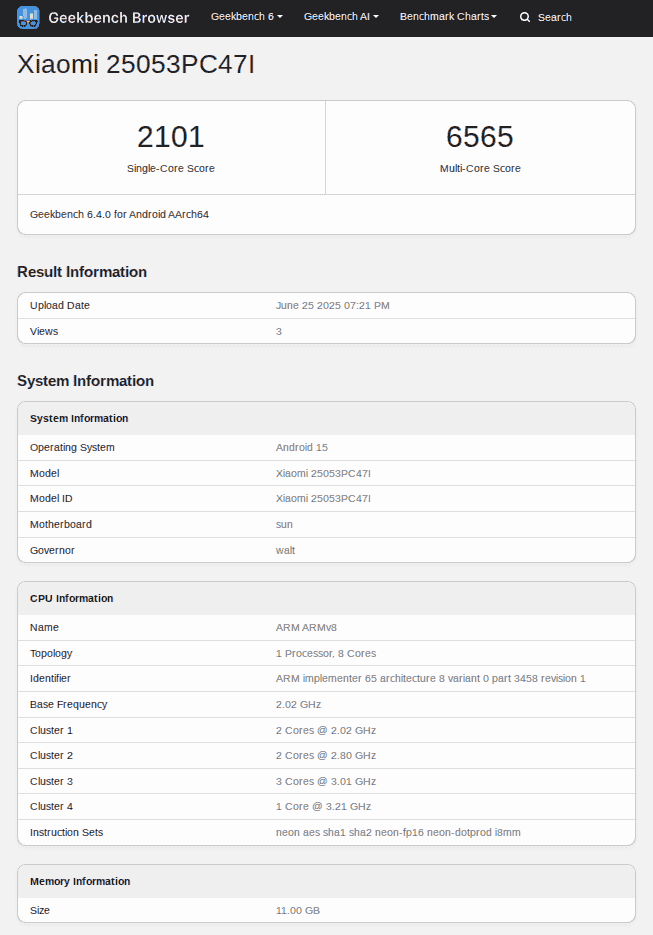653x935 pixels.
Task: Go to Geekbench Browser home via brand text
Action: coord(118,17)
